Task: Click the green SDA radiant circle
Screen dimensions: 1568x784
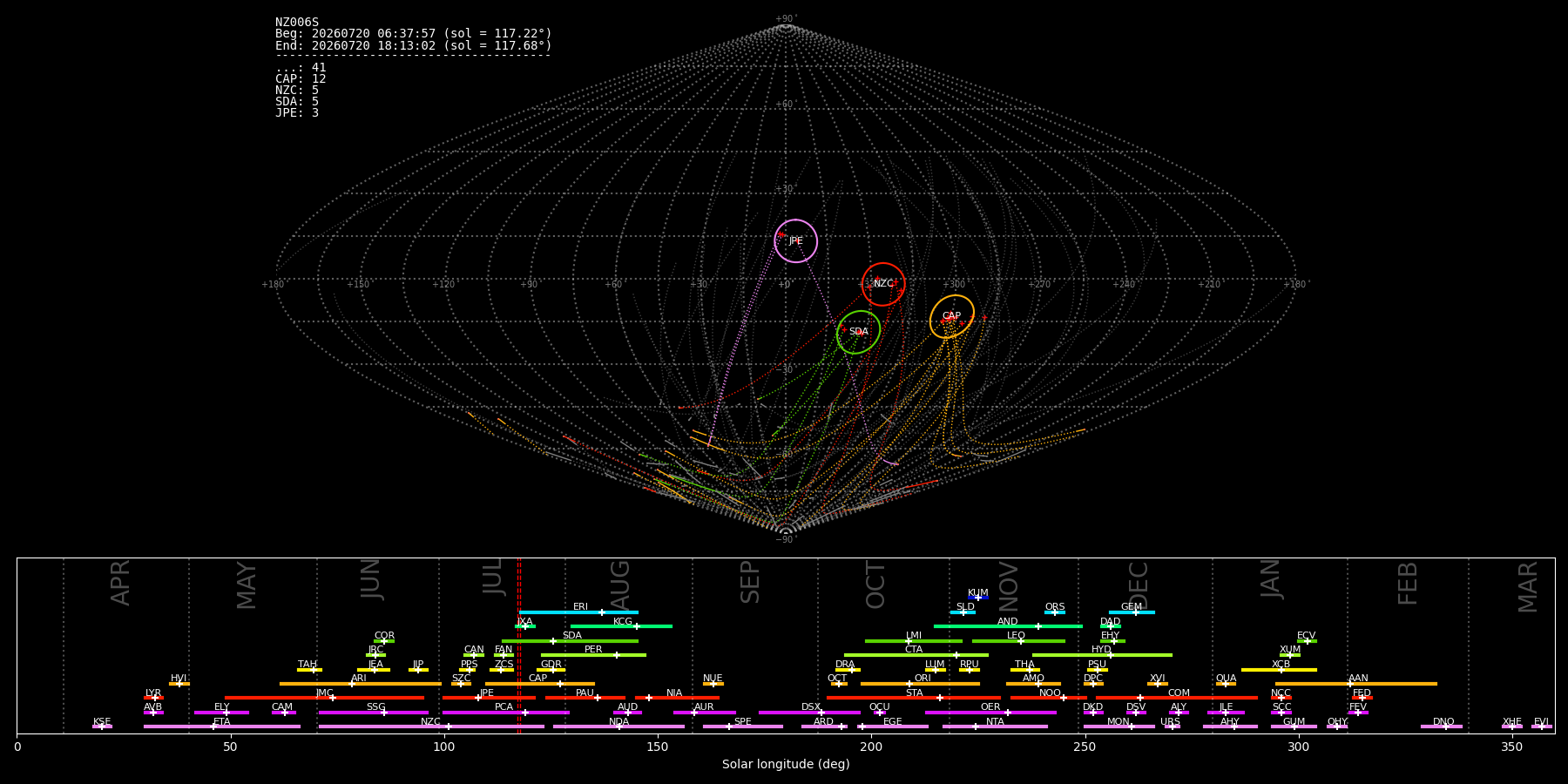Action: 858,332
